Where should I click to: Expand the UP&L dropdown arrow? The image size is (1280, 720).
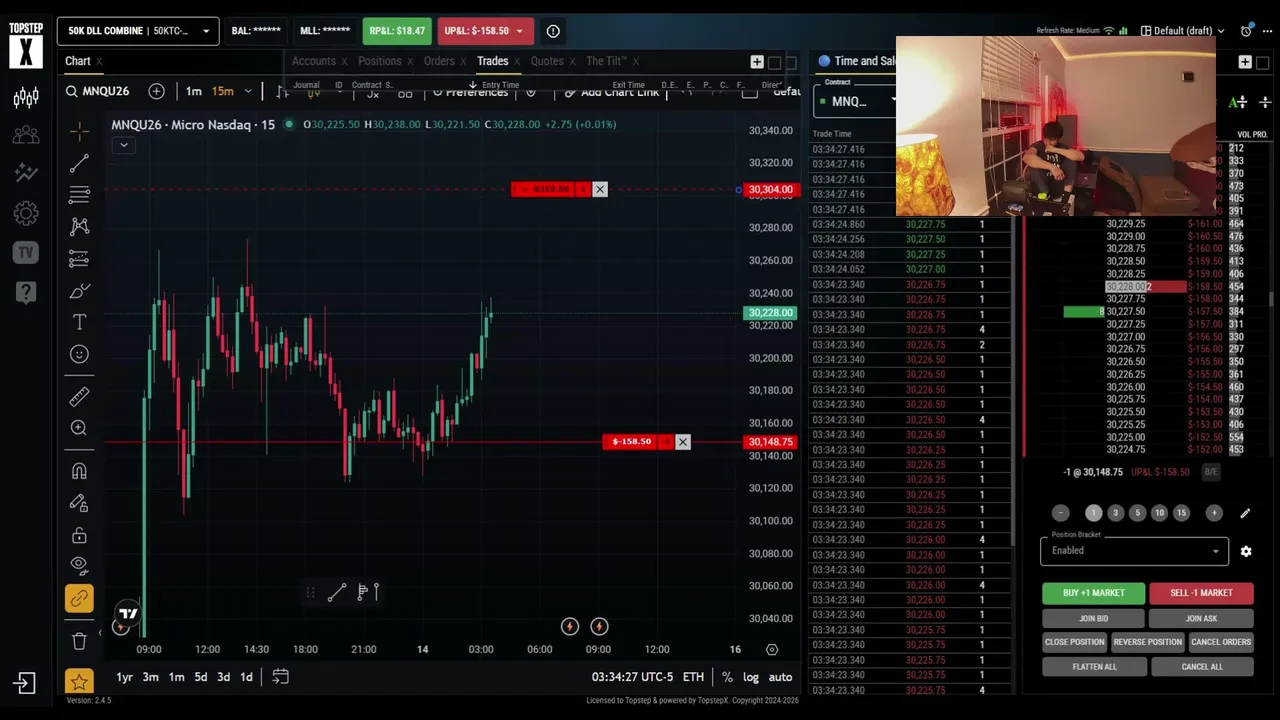519,31
